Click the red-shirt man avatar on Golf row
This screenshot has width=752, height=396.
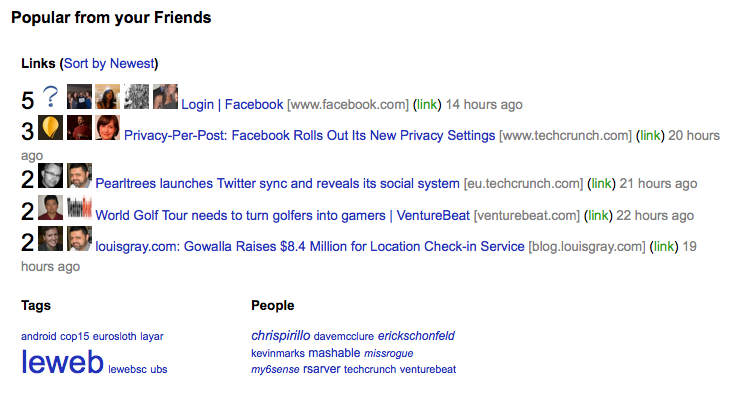(x=50, y=208)
